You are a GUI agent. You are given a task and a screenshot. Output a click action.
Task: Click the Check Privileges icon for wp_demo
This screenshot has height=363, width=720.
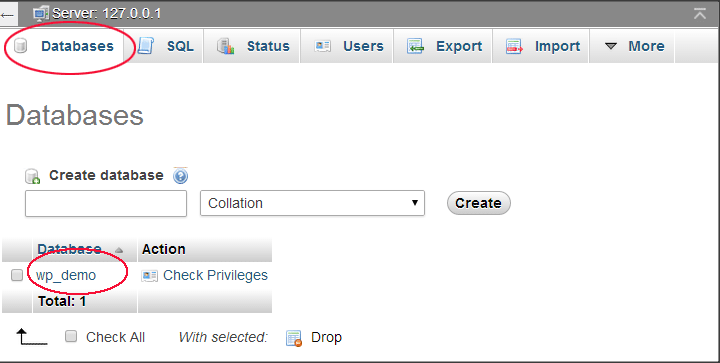click(x=149, y=275)
